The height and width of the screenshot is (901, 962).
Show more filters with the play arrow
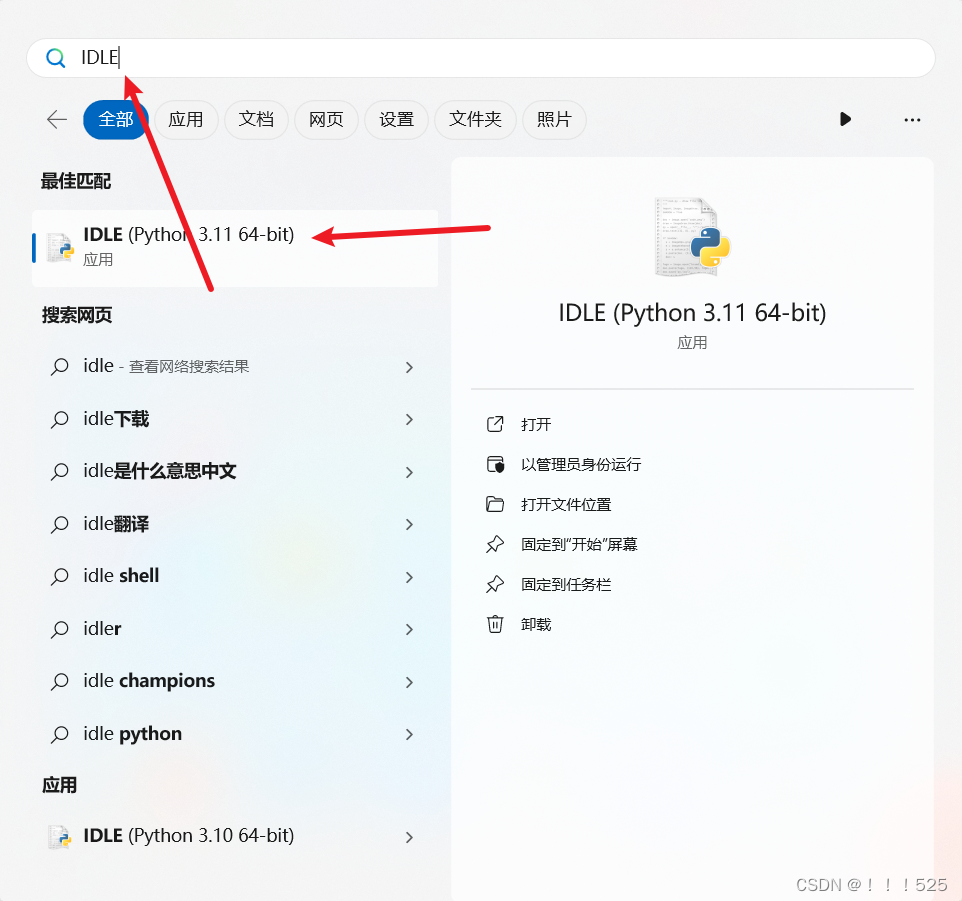[845, 119]
